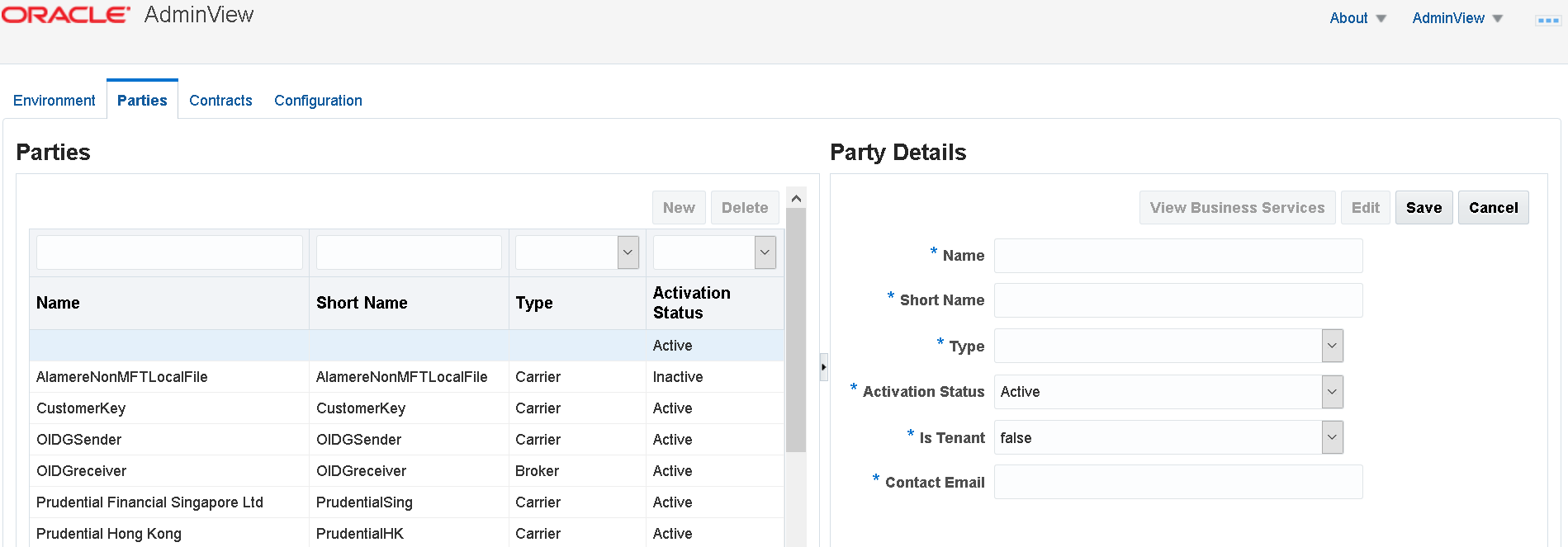Viewport: 1568px width, 547px height.
Task: Open the three-dot overflow menu icon
Action: pyautogui.click(x=1547, y=20)
